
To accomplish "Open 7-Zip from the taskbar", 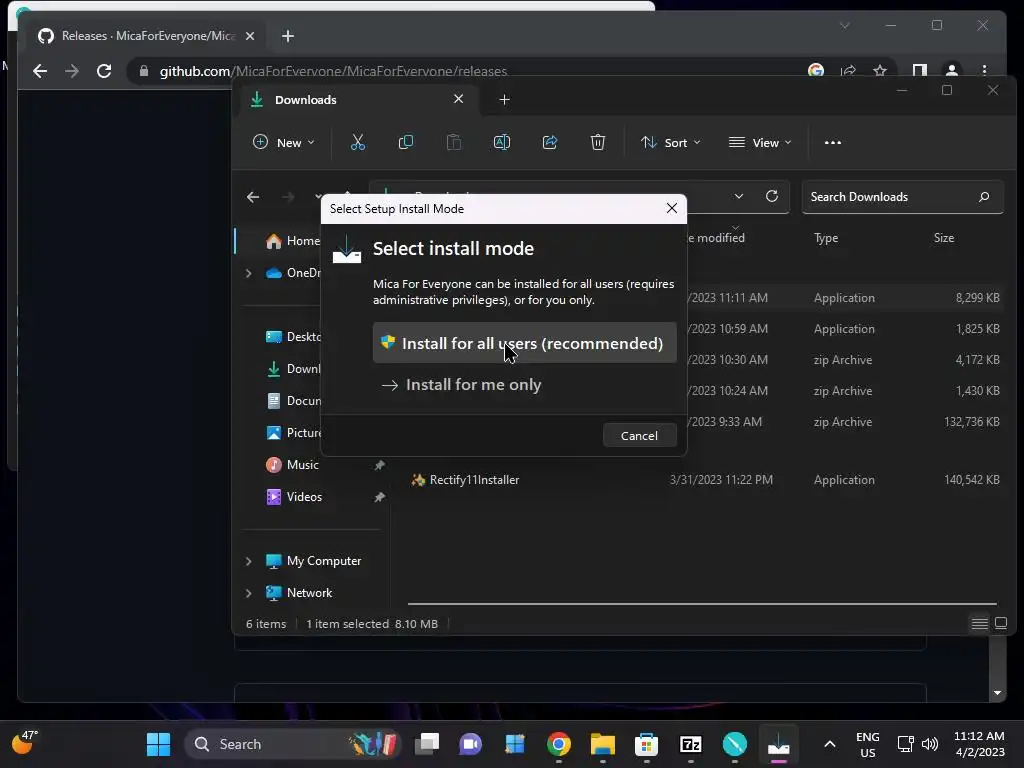I will click(690, 744).
